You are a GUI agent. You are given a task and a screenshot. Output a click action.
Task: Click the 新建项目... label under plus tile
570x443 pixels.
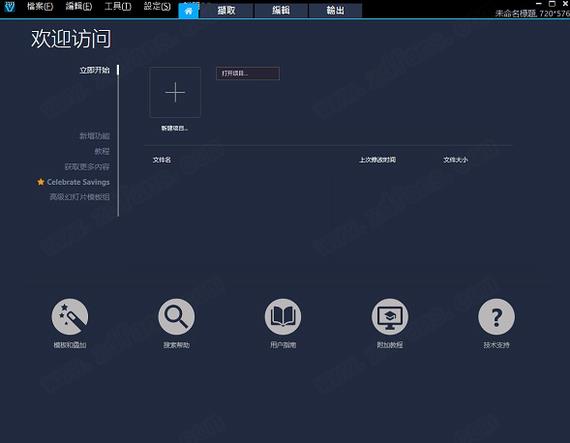175,128
